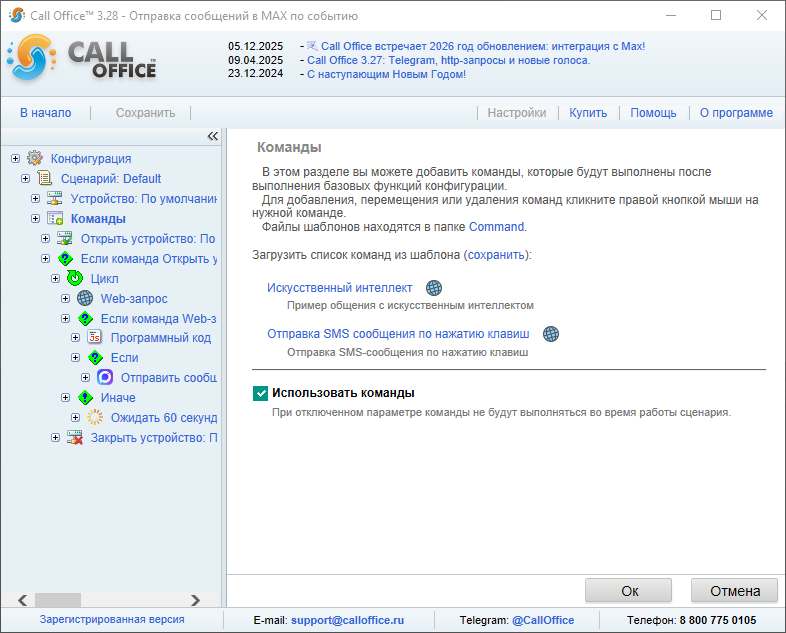Click the globe icon next to Web-запрос
Image resolution: width=786 pixels, height=633 pixels.
pyautogui.click(x=85, y=298)
